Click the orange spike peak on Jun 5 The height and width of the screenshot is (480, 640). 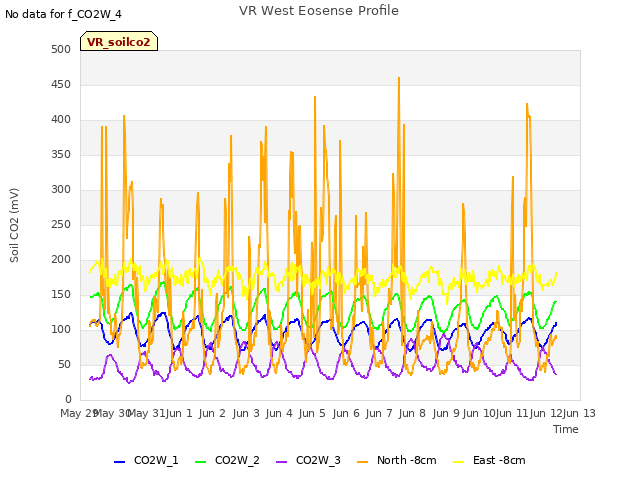click(315, 97)
